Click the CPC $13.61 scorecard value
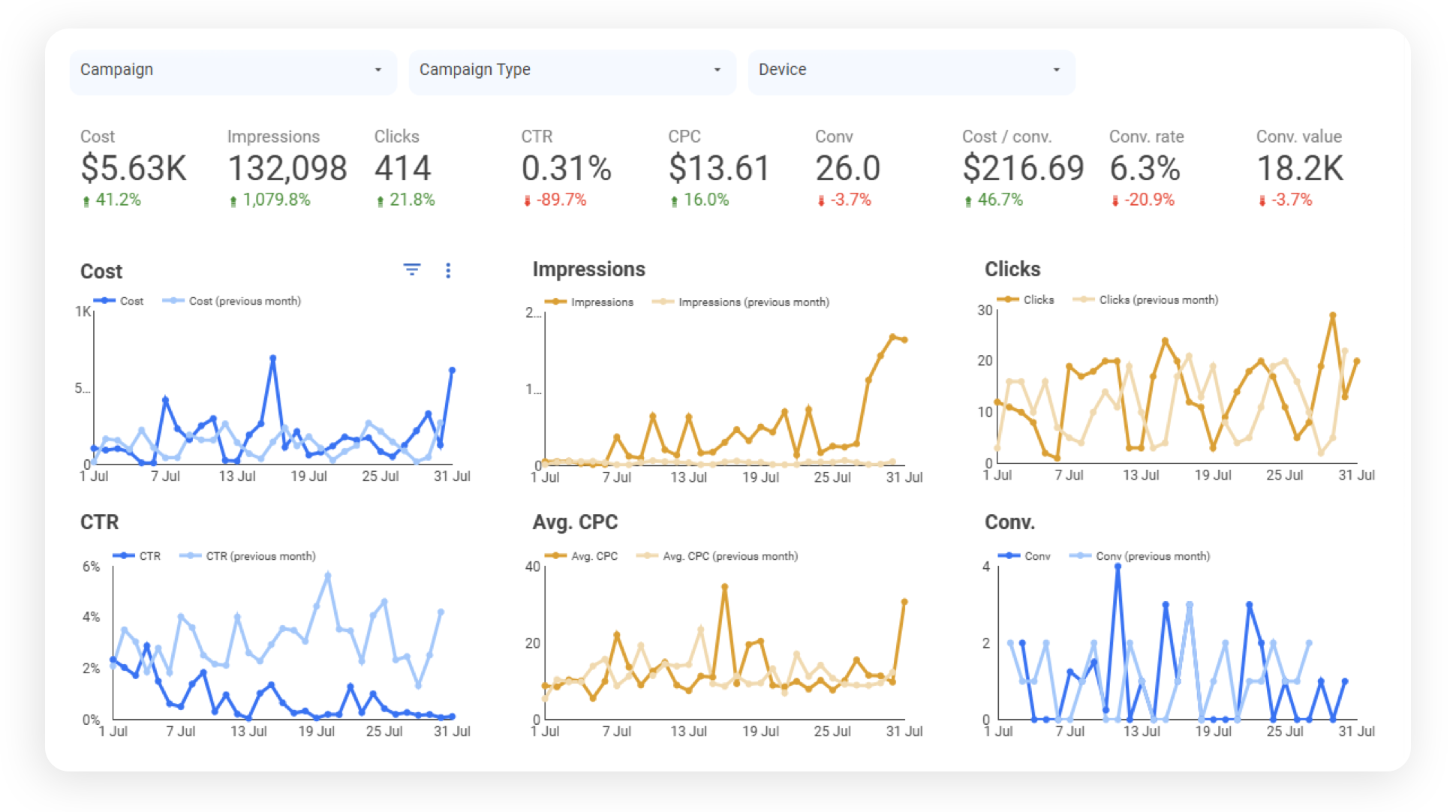The image size is (1456, 812). pyautogui.click(x=719, y=168)
